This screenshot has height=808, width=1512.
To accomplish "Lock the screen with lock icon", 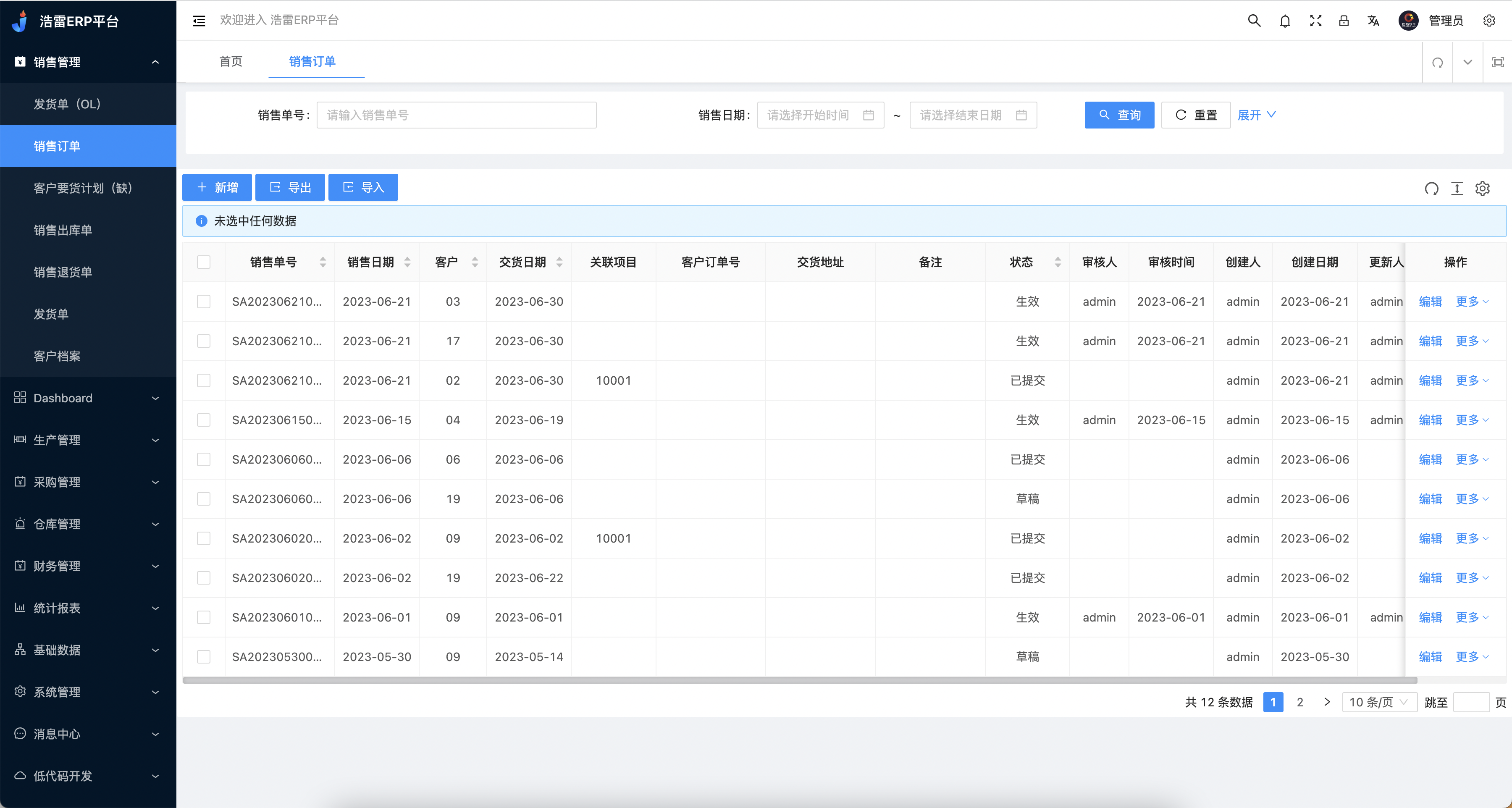I will click(1344, 21).
